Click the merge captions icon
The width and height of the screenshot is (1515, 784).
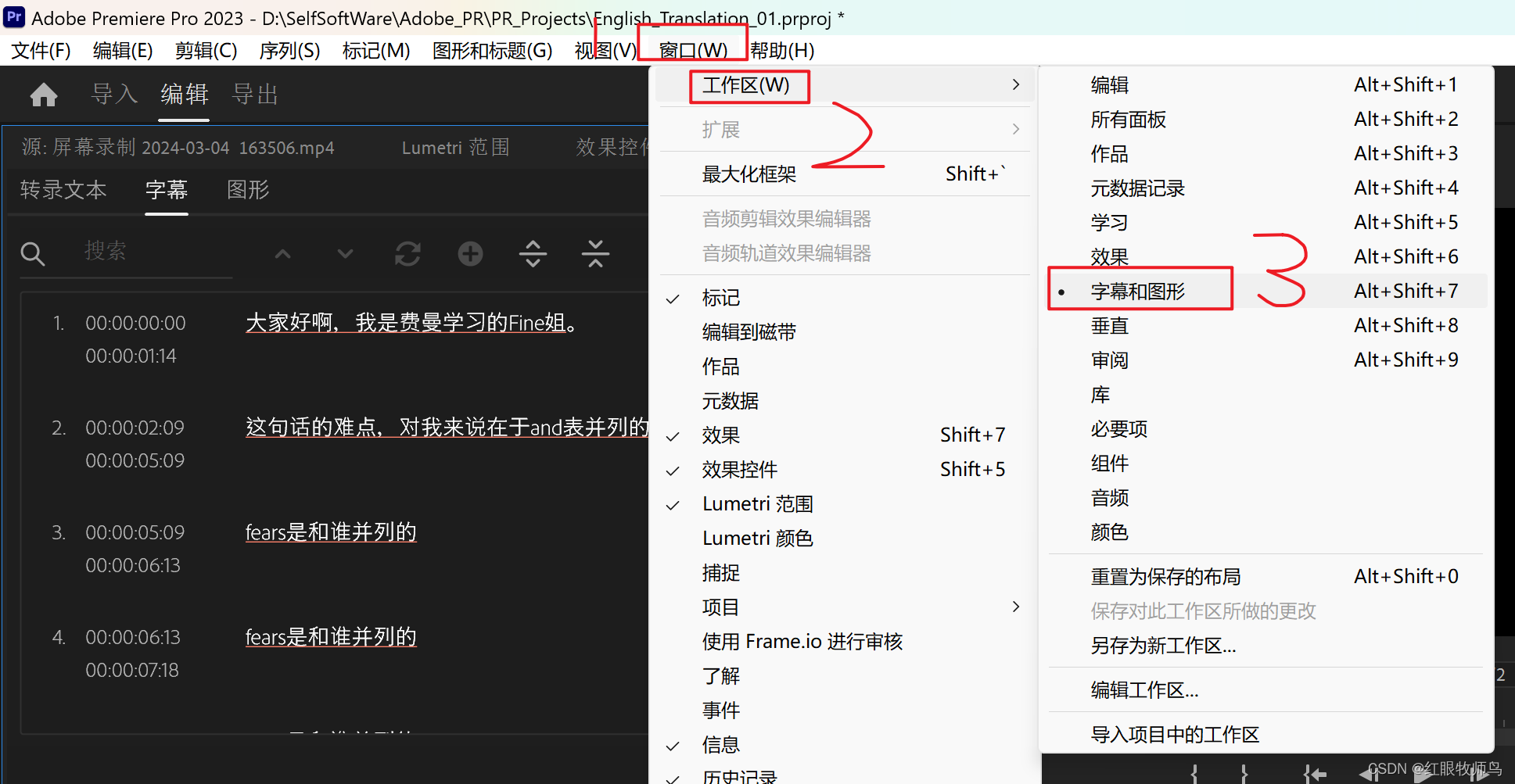tap(595, 254)
